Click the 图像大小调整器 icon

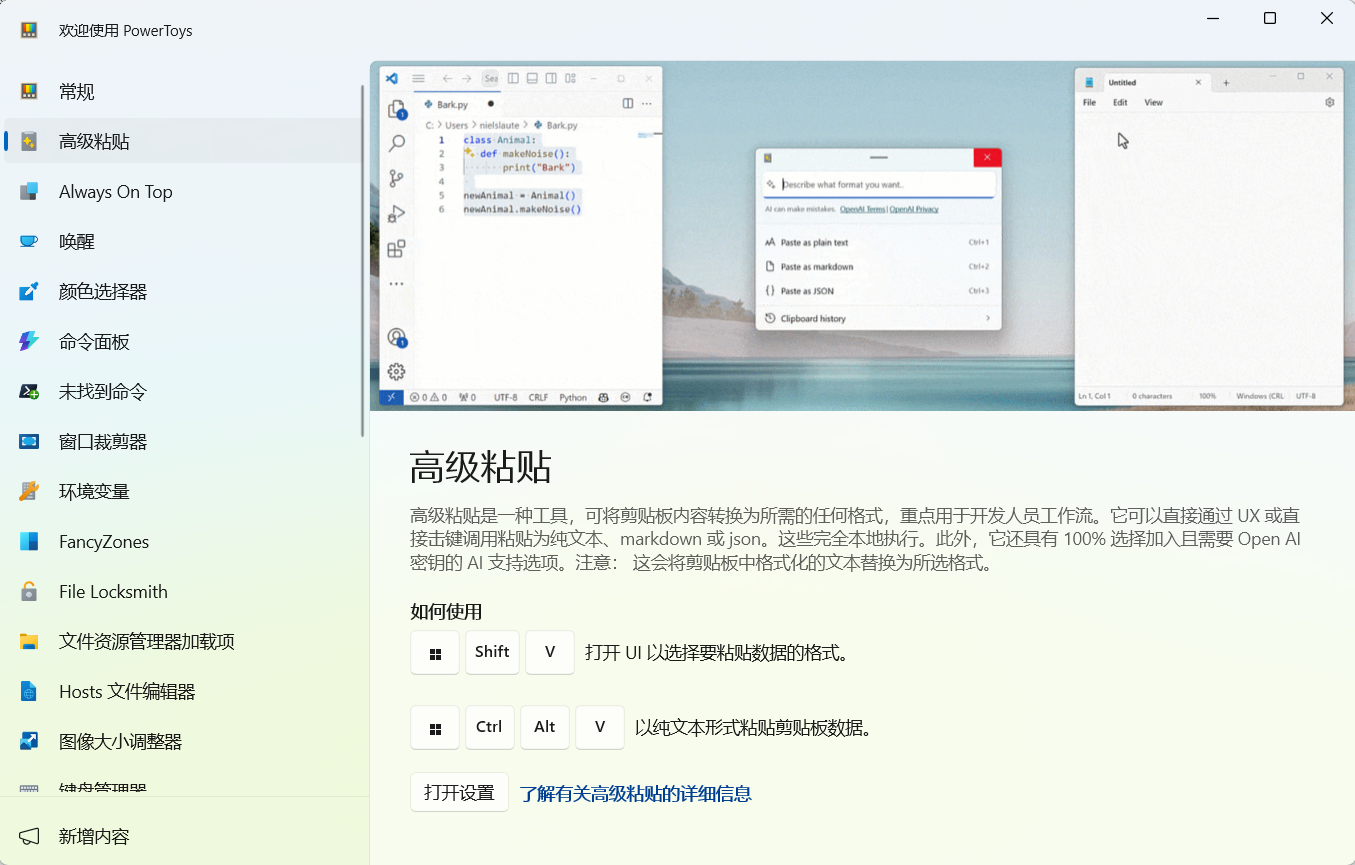29,742
